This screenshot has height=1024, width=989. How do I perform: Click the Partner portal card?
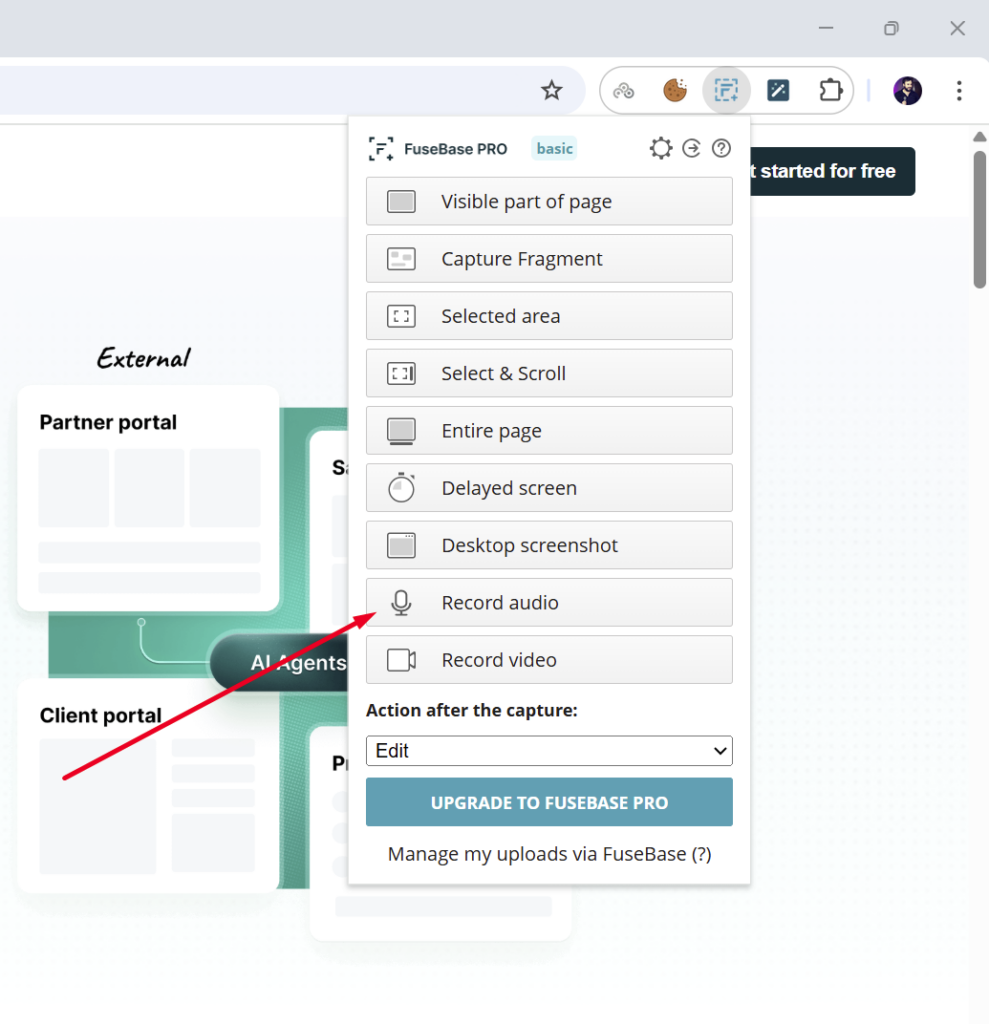click(149, 498)
